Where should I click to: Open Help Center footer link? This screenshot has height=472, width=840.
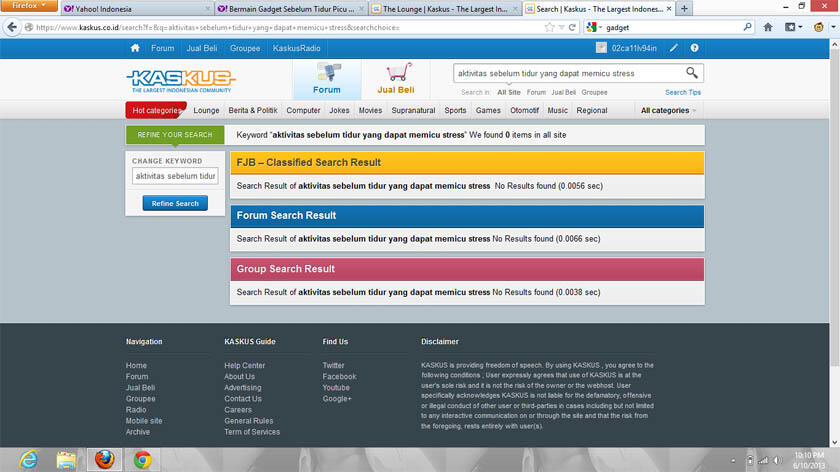[x=244, y=365]
